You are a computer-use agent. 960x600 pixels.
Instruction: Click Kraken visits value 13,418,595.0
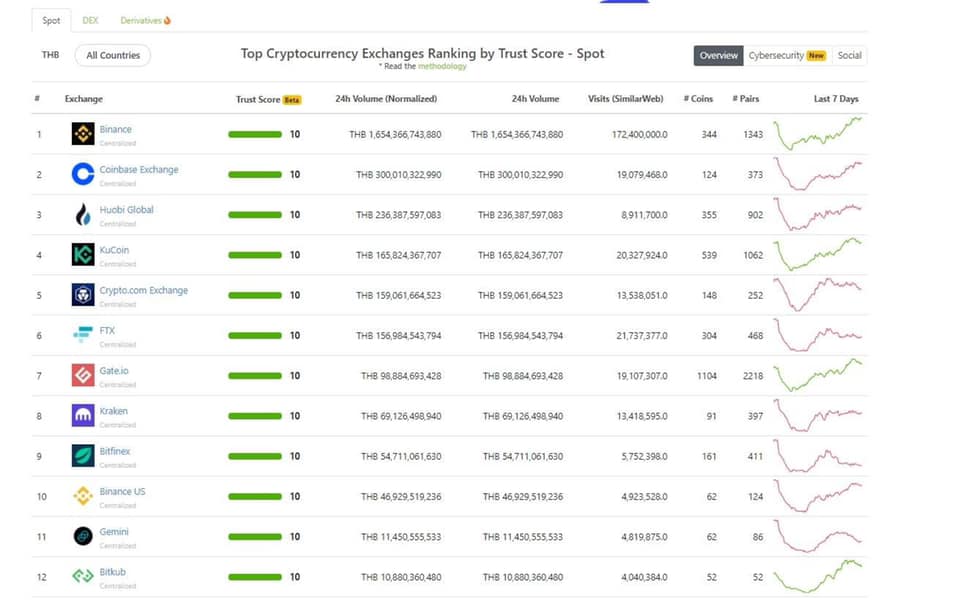[642, 416]
